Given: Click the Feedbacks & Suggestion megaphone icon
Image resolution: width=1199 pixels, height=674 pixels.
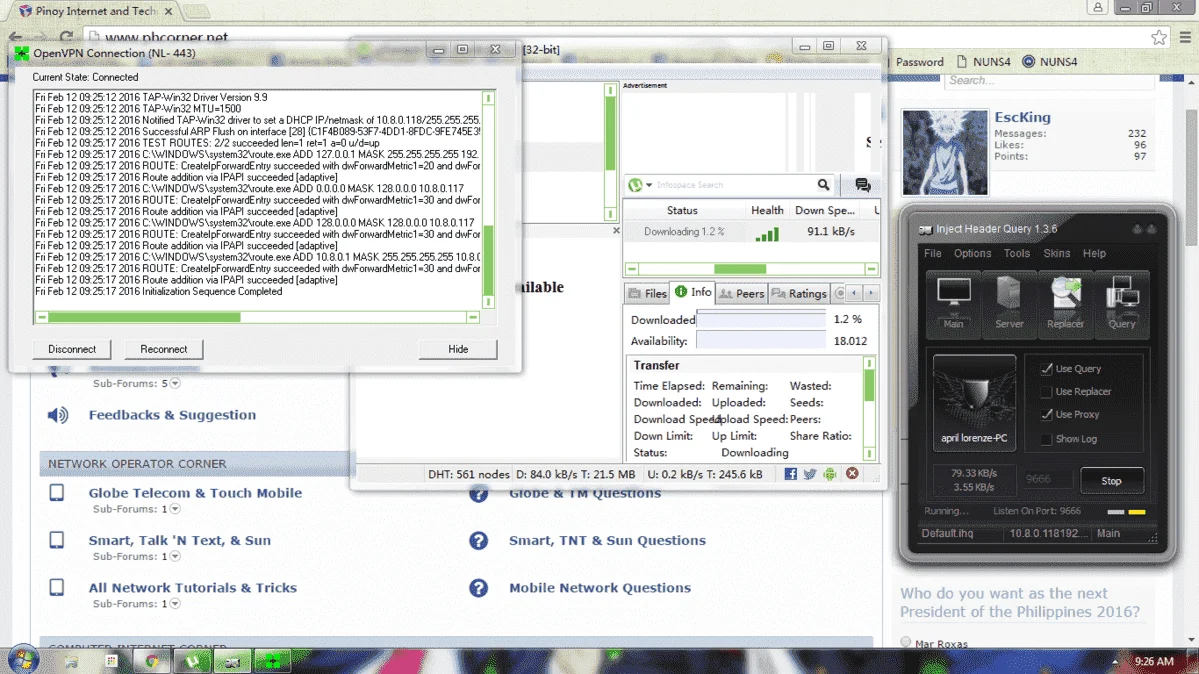Looking at the screenshot, I should point(58,415).
